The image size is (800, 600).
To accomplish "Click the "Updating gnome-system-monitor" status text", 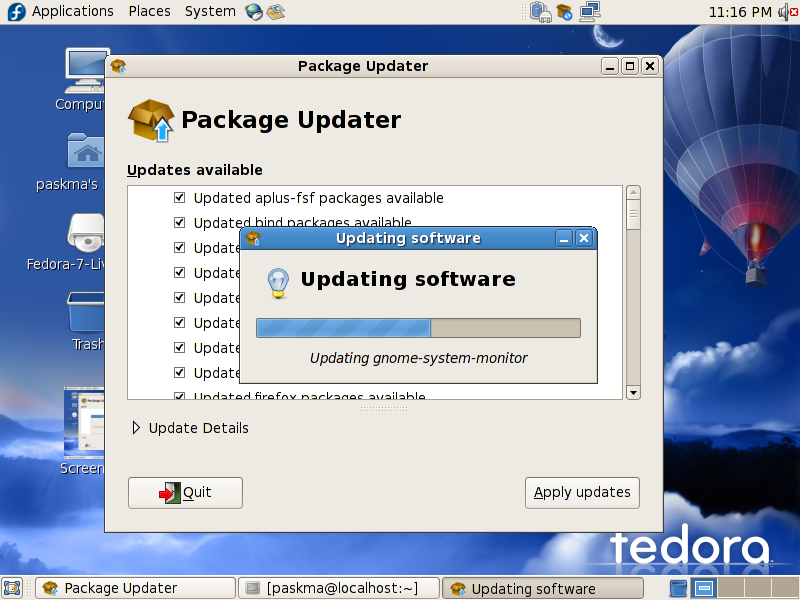I will pyautogui.click(x=418, y=358).
